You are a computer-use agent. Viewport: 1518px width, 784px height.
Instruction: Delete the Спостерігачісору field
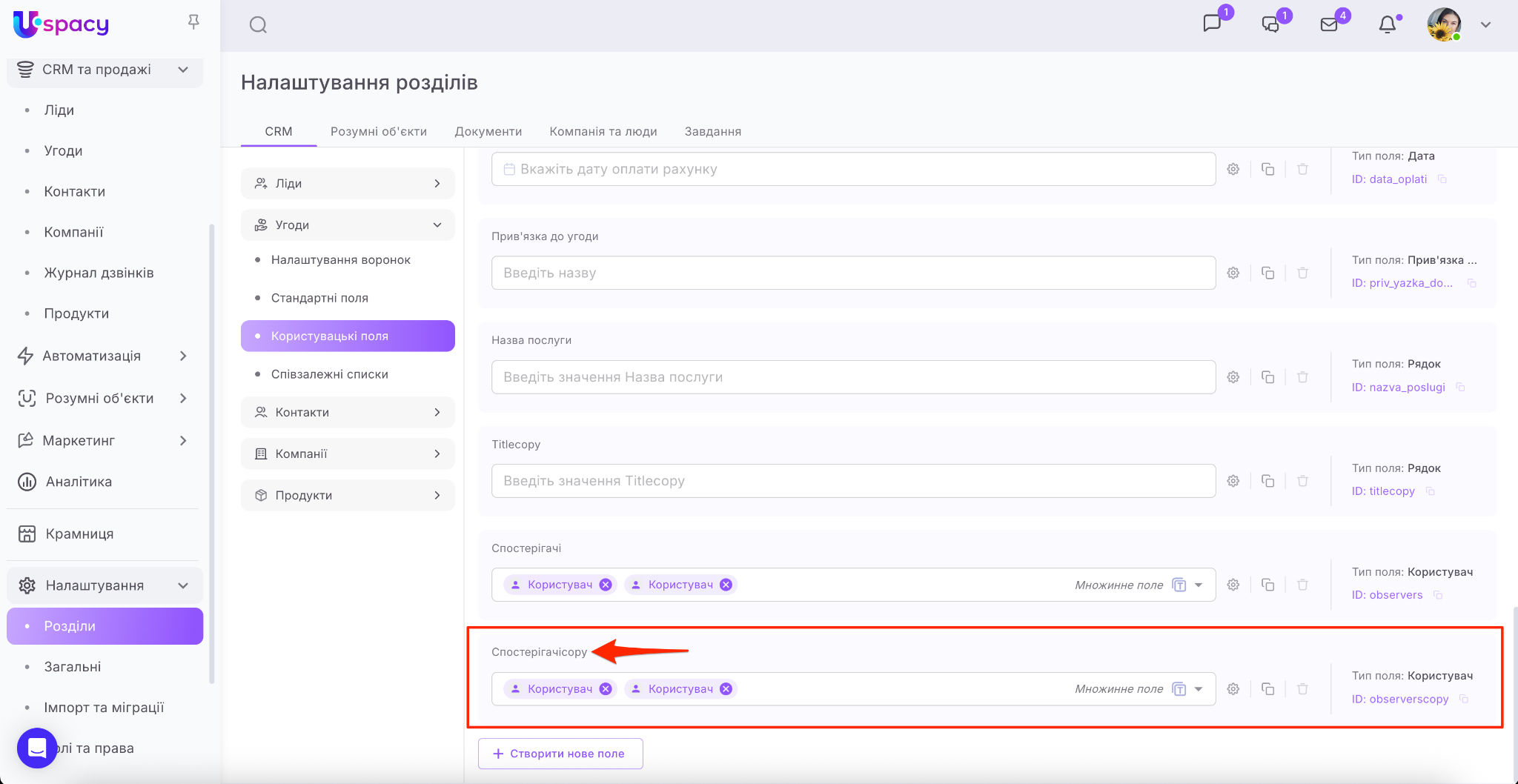pos(1302,689)
